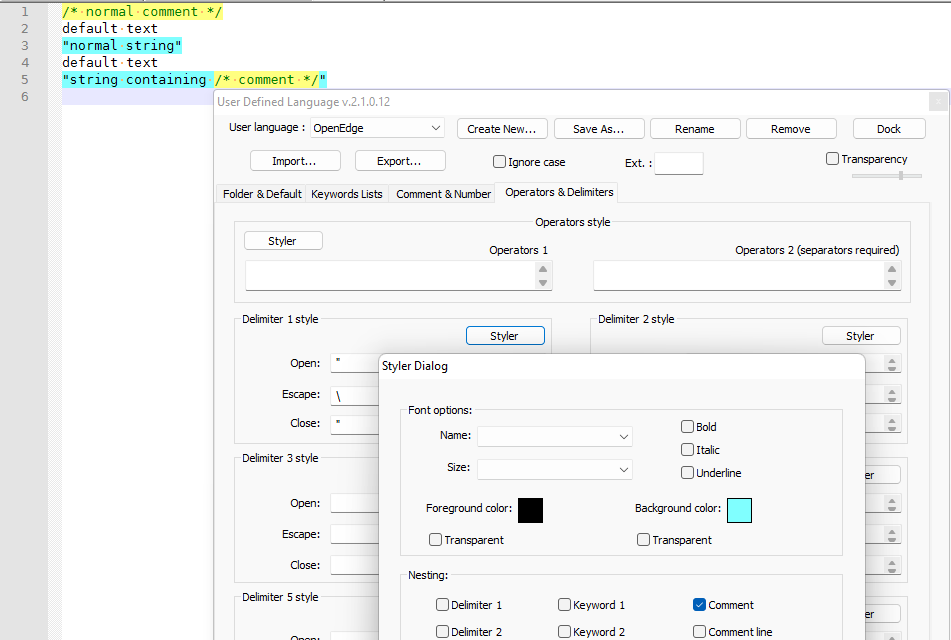Click the Create New... button
951x640 pixels.
click(502, 129)
